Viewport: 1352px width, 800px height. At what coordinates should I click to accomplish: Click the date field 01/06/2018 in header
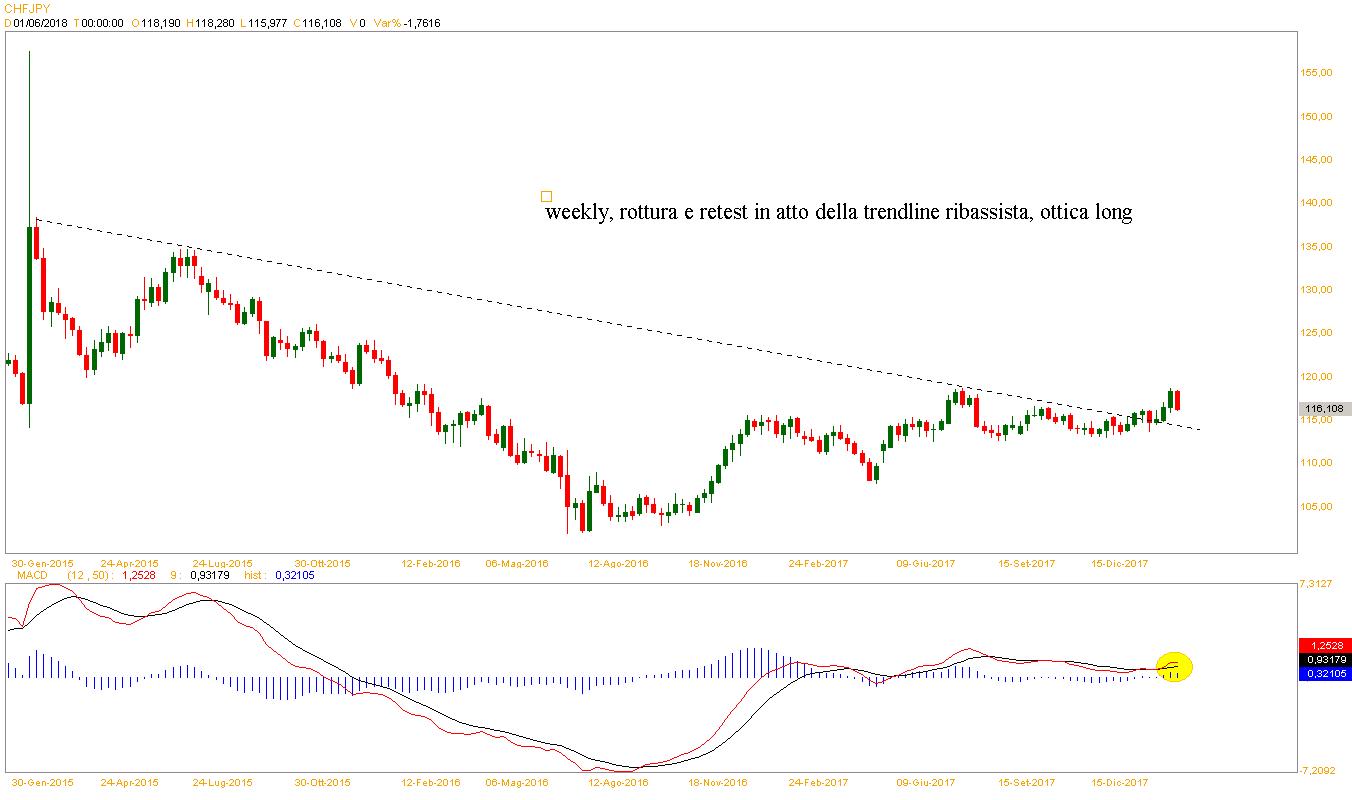(x=40, y=24)
